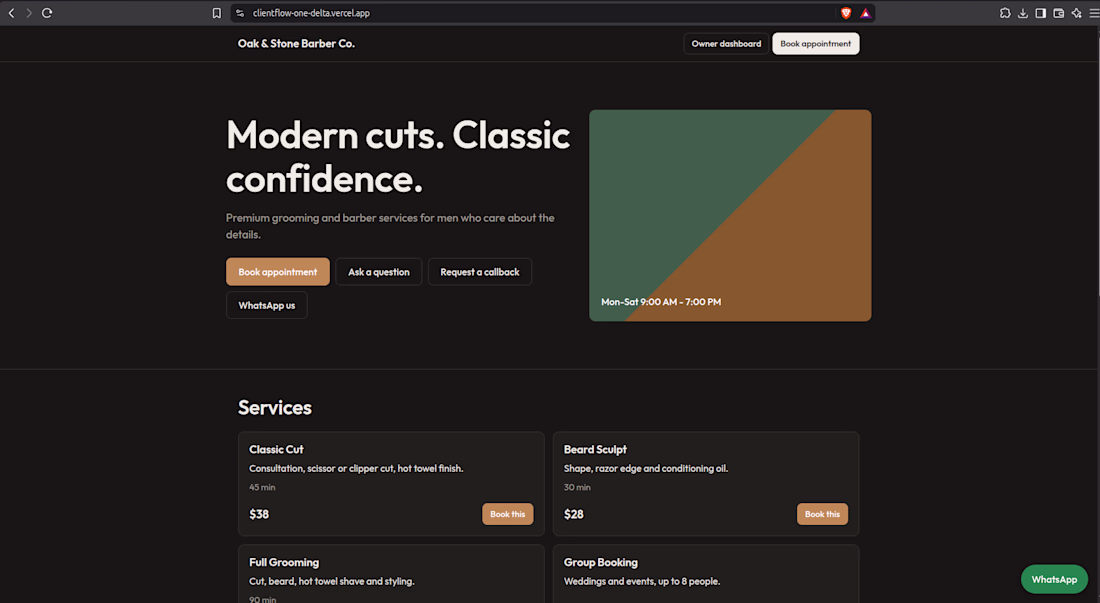Image resolution: width=1100 pixels, height=603 pixels.
Task: Launch the Leo AI sparkle icon
Action: 1076,13
